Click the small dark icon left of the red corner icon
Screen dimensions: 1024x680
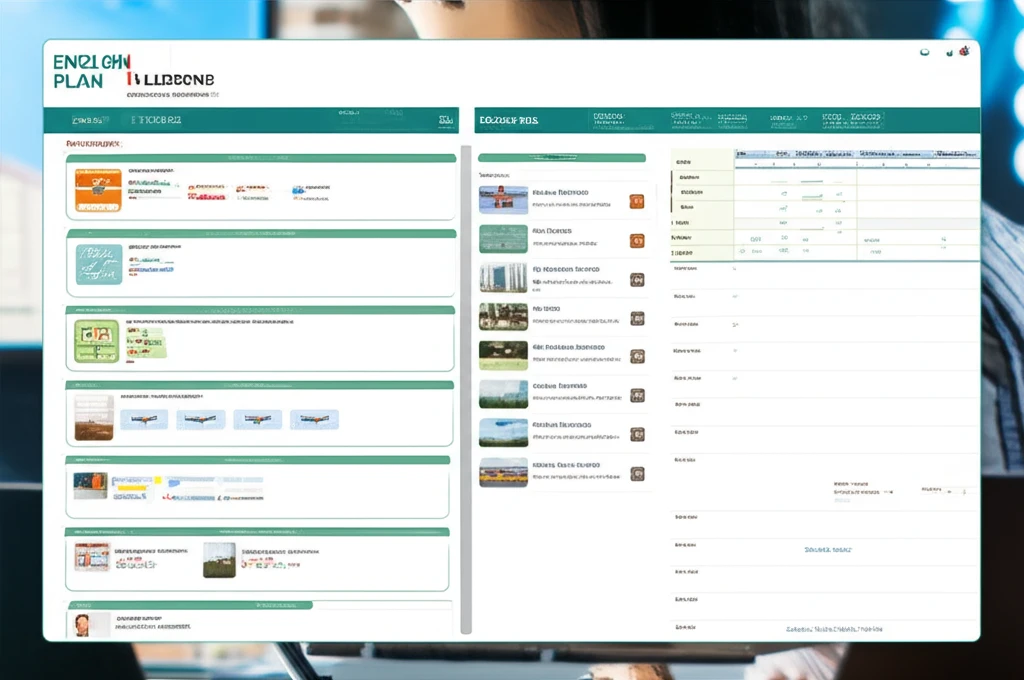point(949,53)
